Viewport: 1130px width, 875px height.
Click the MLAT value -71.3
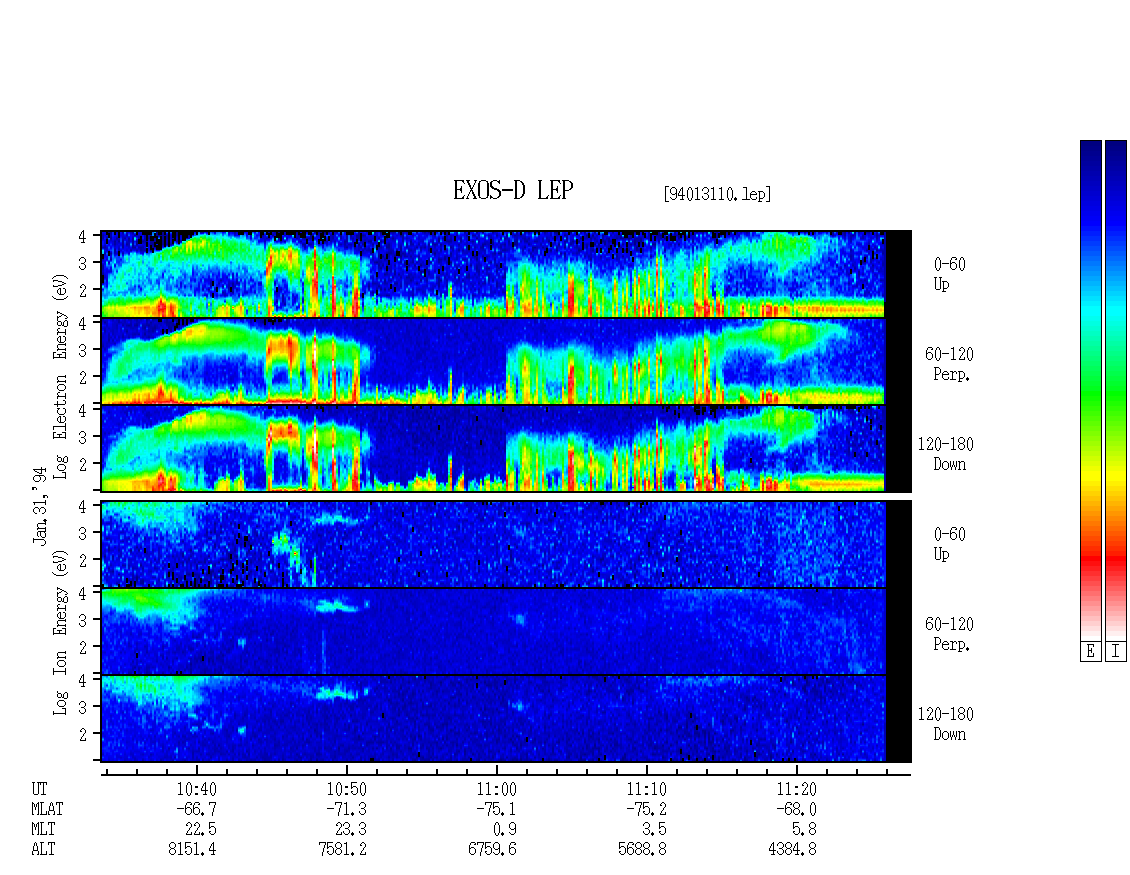coord(347,809)
